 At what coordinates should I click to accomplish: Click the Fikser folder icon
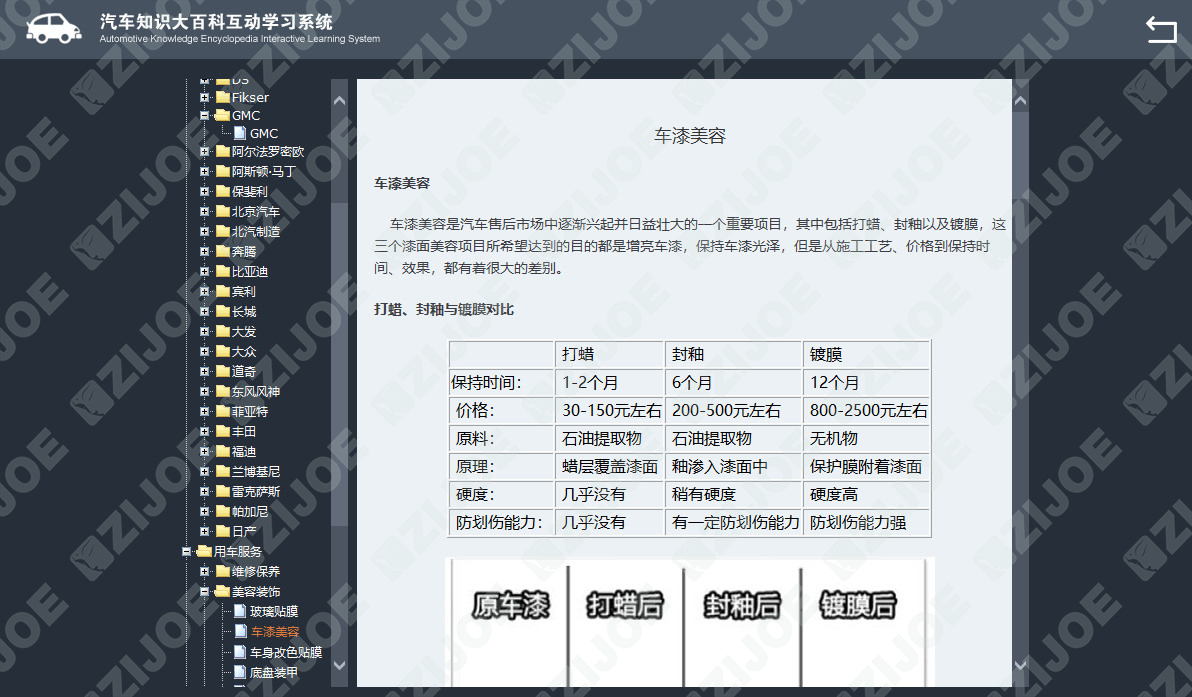click(223, 97)
